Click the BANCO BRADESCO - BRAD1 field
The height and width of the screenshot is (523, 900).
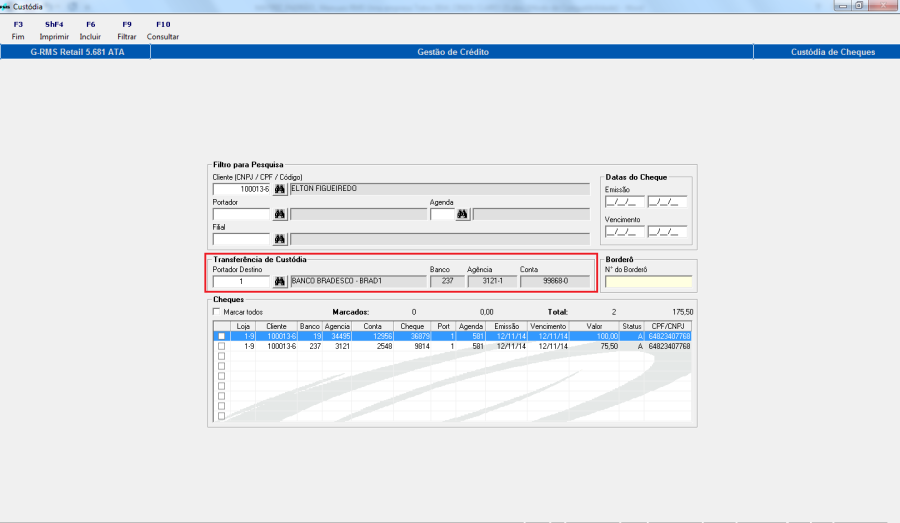(358, 281)
